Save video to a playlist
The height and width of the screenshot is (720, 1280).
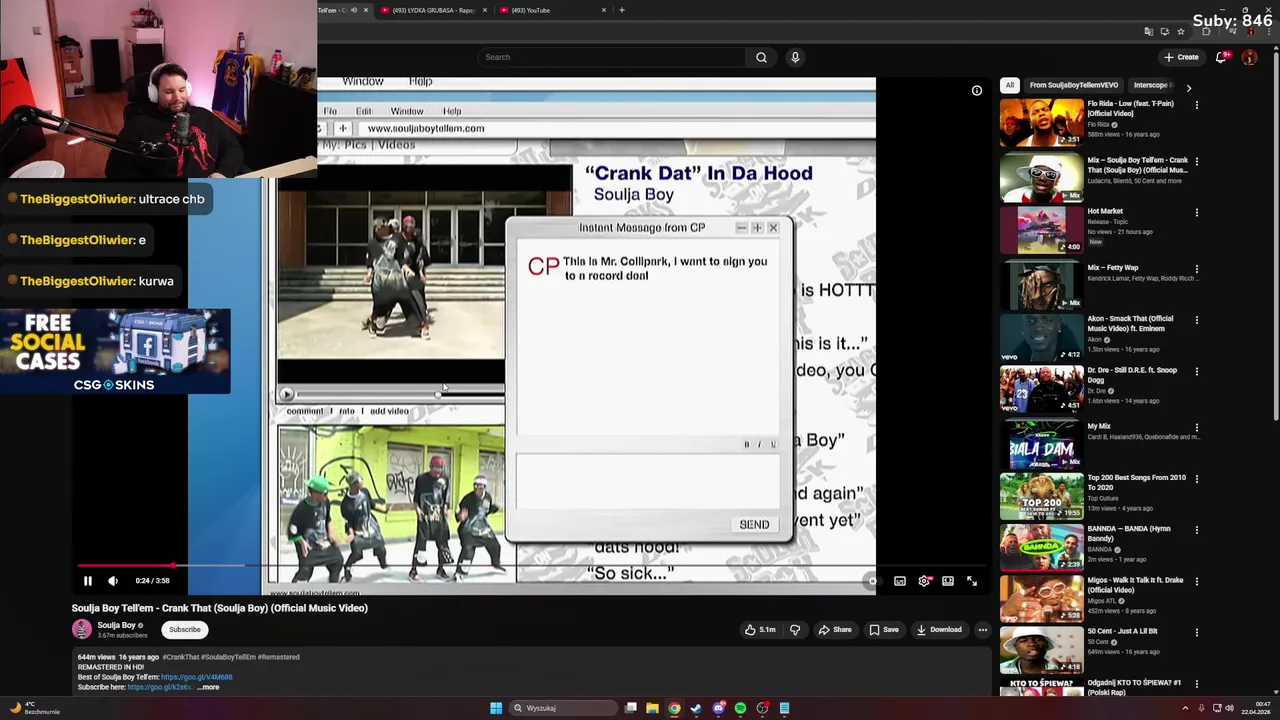(883, 630)
